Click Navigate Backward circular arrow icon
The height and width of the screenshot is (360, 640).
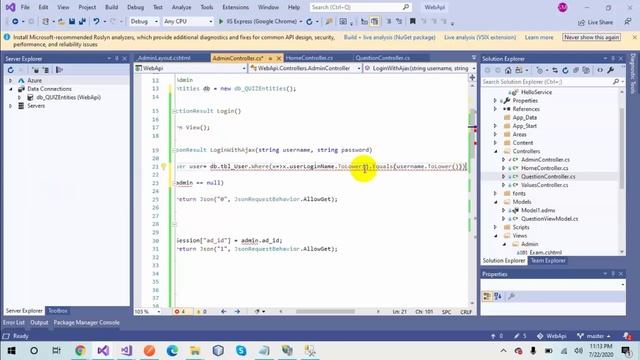15,22
